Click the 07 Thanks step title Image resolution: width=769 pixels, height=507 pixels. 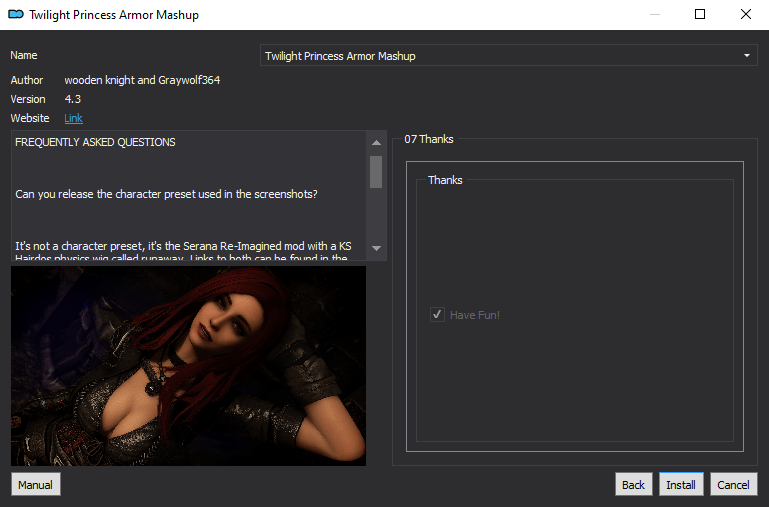pos(429,139)
